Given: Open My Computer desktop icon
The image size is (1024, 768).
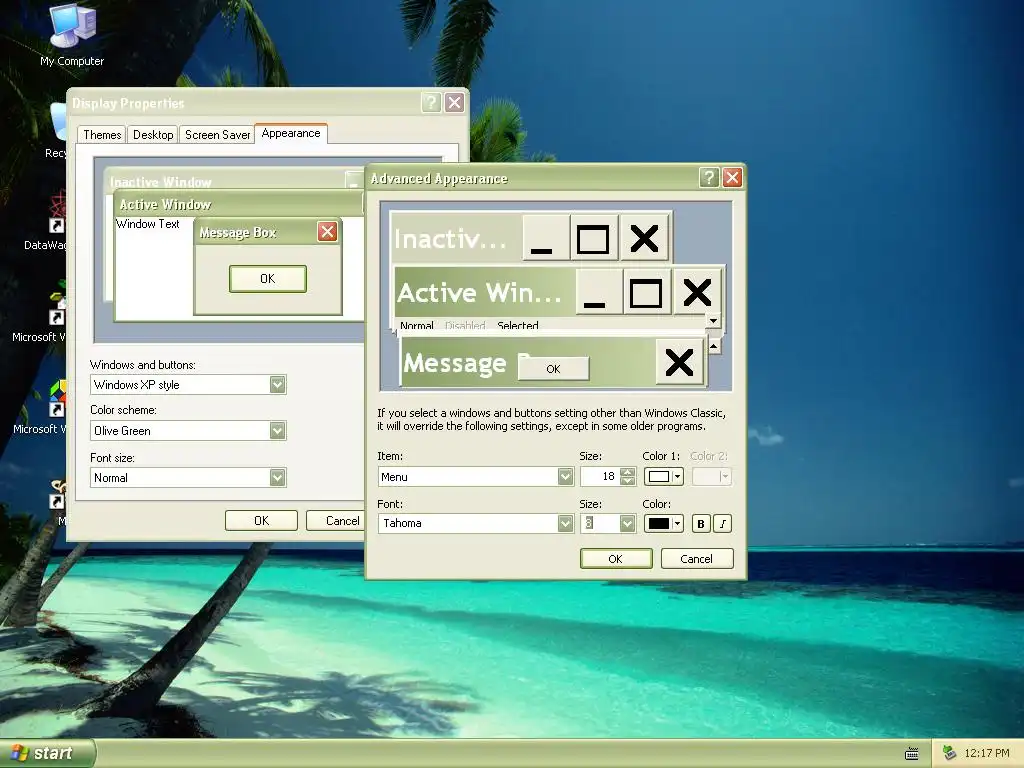Looking at the screenshot, I should [x=72, y=36].
